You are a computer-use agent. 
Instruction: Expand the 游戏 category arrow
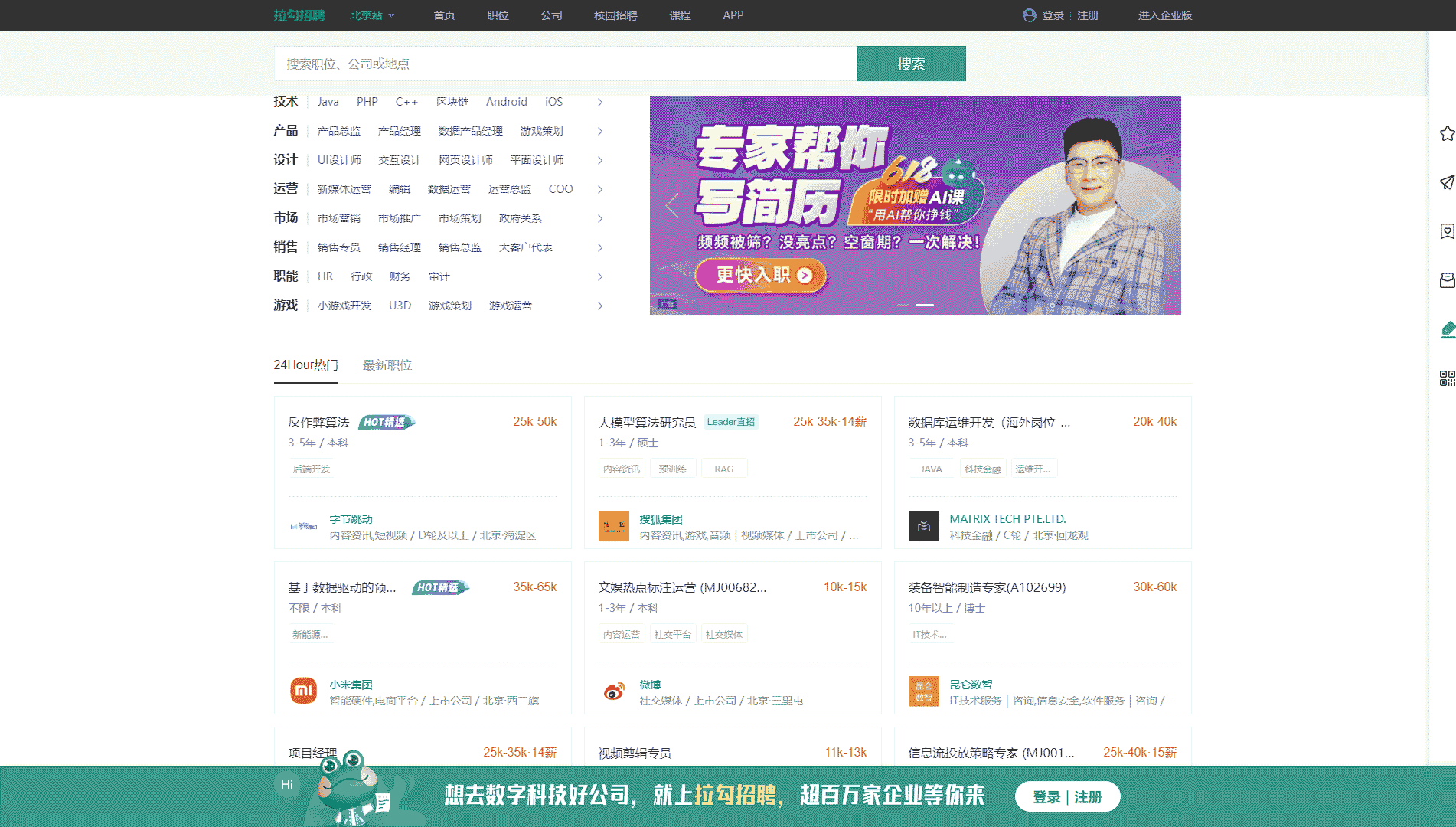pos(600,306)
